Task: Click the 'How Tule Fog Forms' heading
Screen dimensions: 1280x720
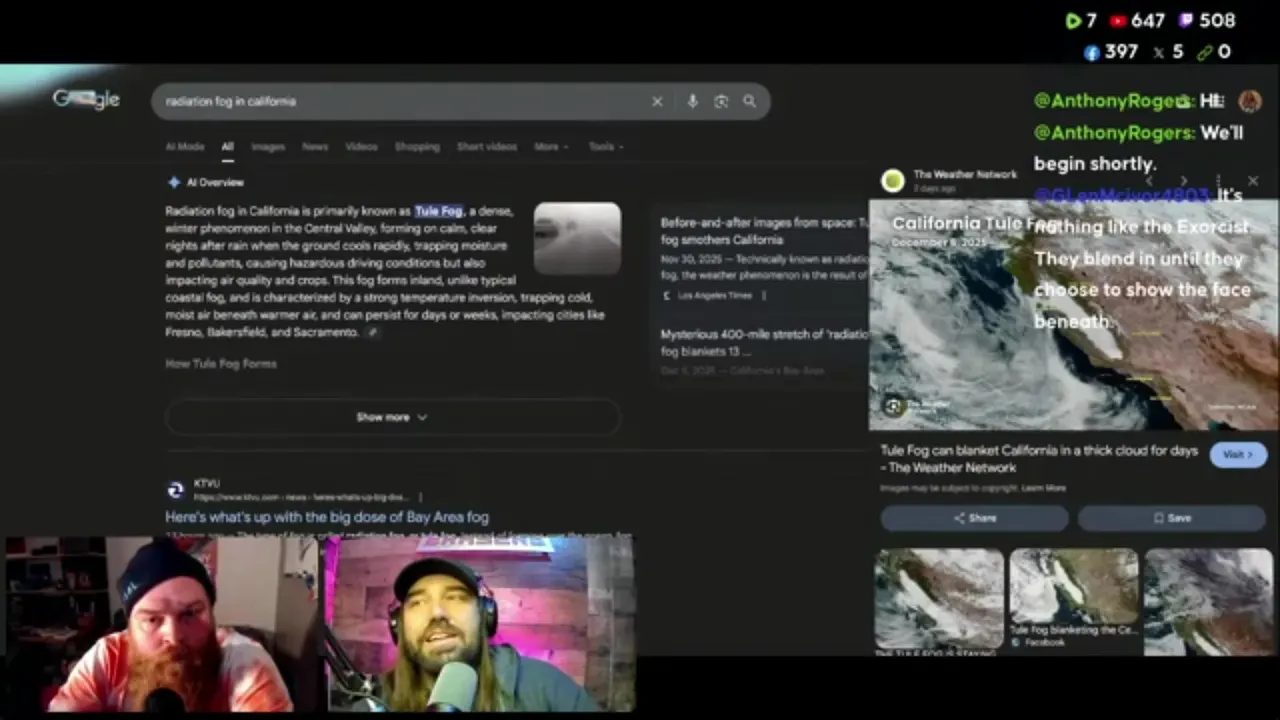Action: click(x=221, y=364)
